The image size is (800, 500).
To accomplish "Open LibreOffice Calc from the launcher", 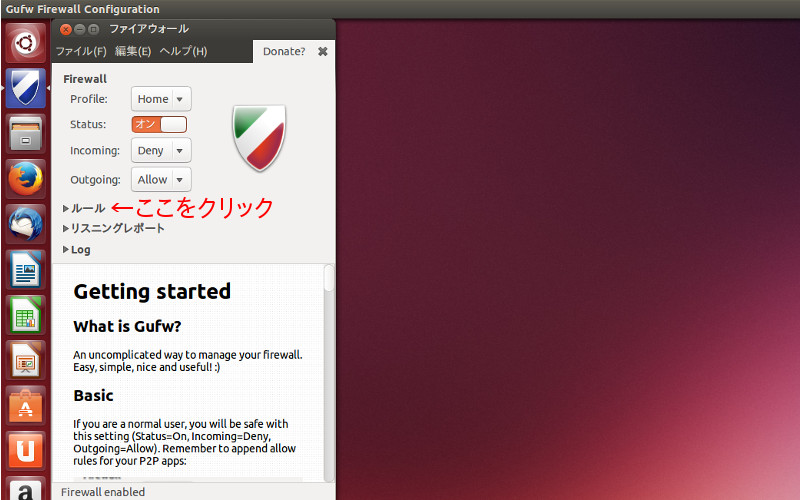I will (26, 315).
